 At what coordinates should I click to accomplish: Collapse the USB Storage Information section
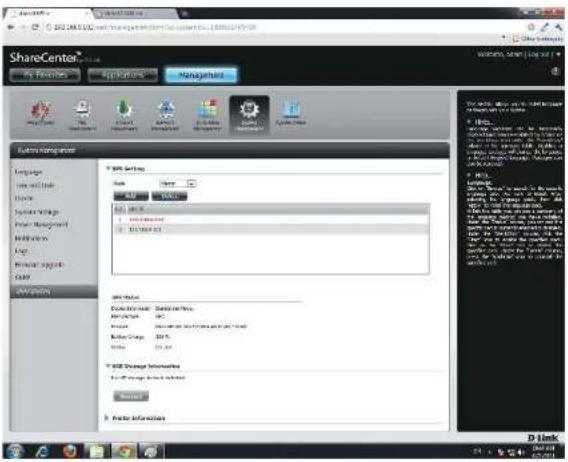tap(108, 366)
